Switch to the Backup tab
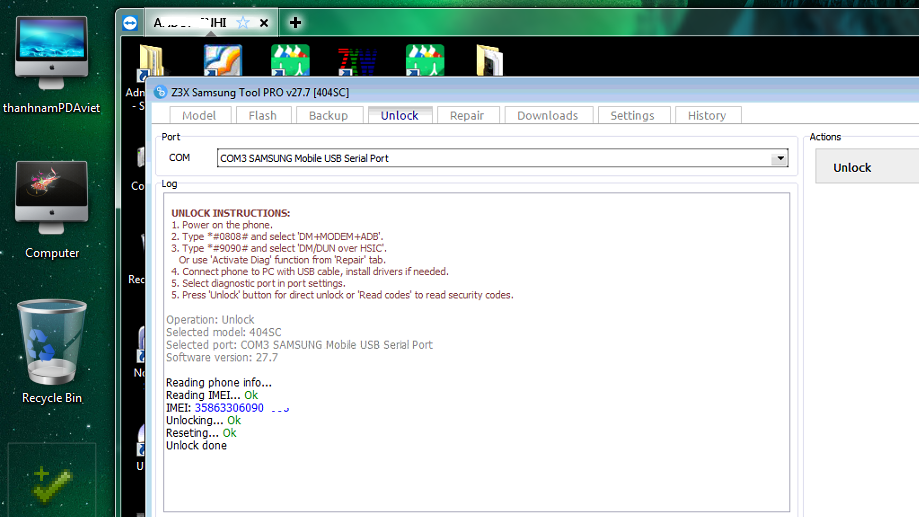The image size is (919, 517). (329, 115)
